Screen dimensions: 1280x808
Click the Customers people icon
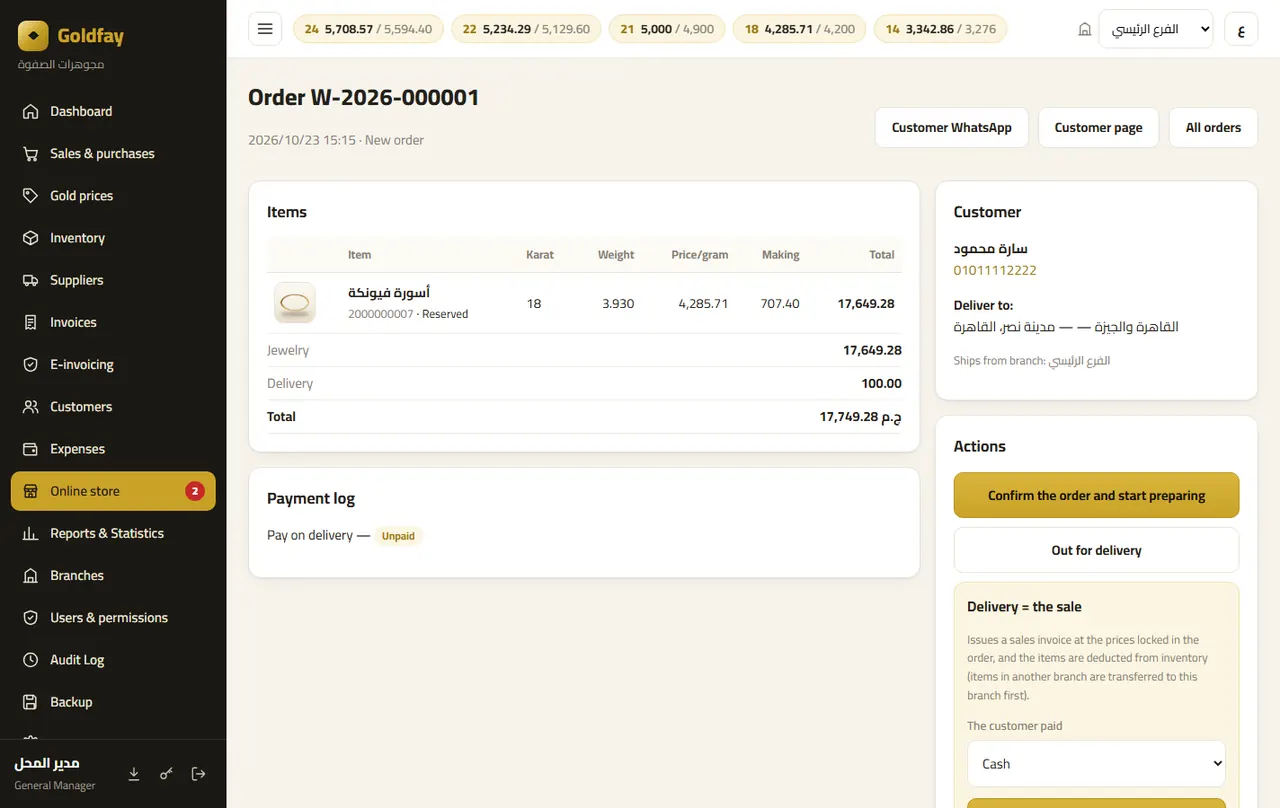click(x=31, y=407)
